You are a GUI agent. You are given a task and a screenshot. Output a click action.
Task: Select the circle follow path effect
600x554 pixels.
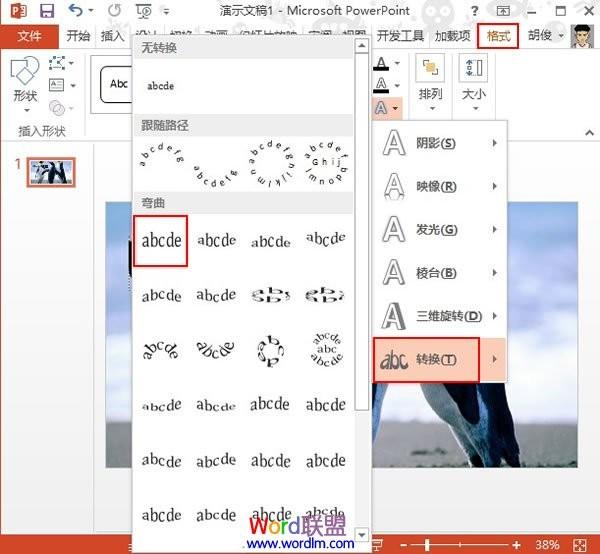(x=271, y=164)
